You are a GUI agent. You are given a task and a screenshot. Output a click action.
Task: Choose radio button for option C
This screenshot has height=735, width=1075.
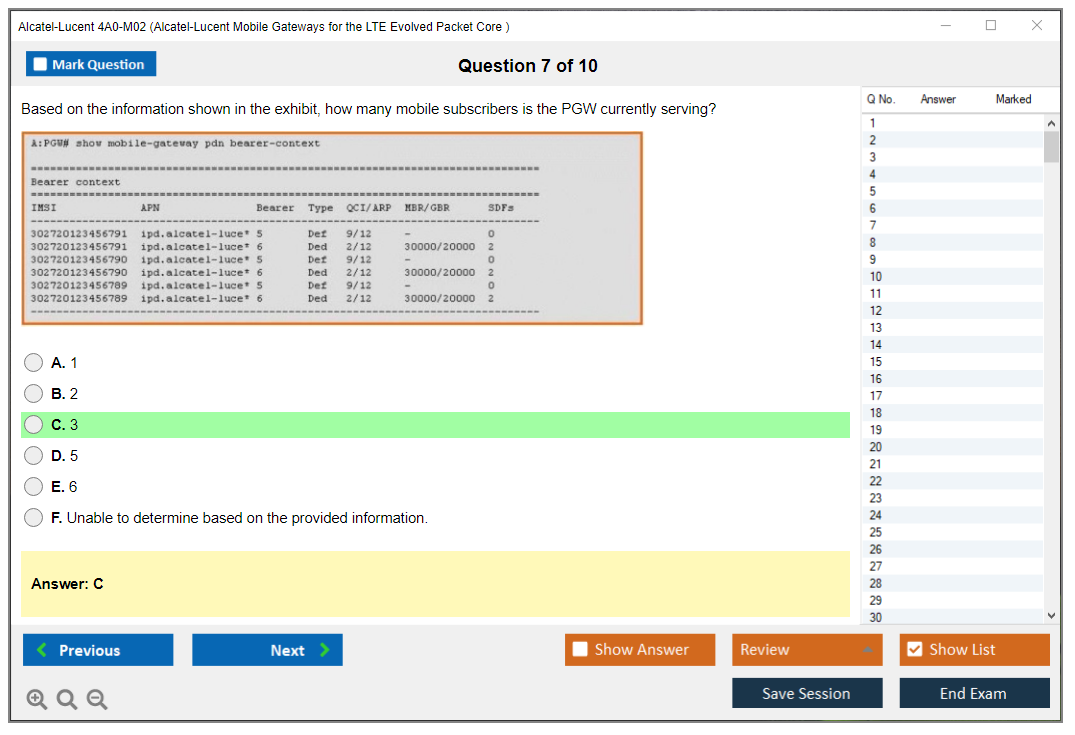[x=34, y=425]
